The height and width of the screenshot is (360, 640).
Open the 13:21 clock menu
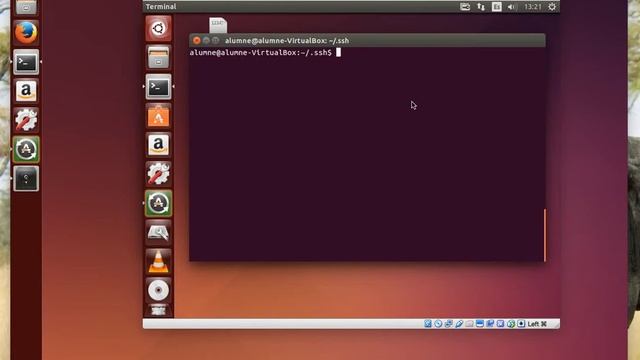point(533,7)
